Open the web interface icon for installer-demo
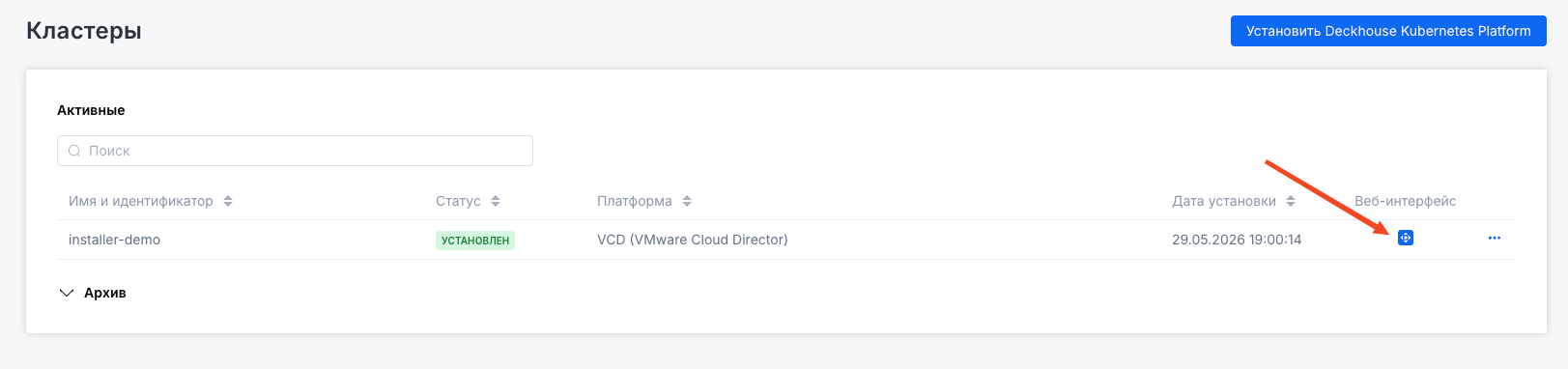Image resolution: width=1568 pixels, height=369 pixels. (1406, 238)
